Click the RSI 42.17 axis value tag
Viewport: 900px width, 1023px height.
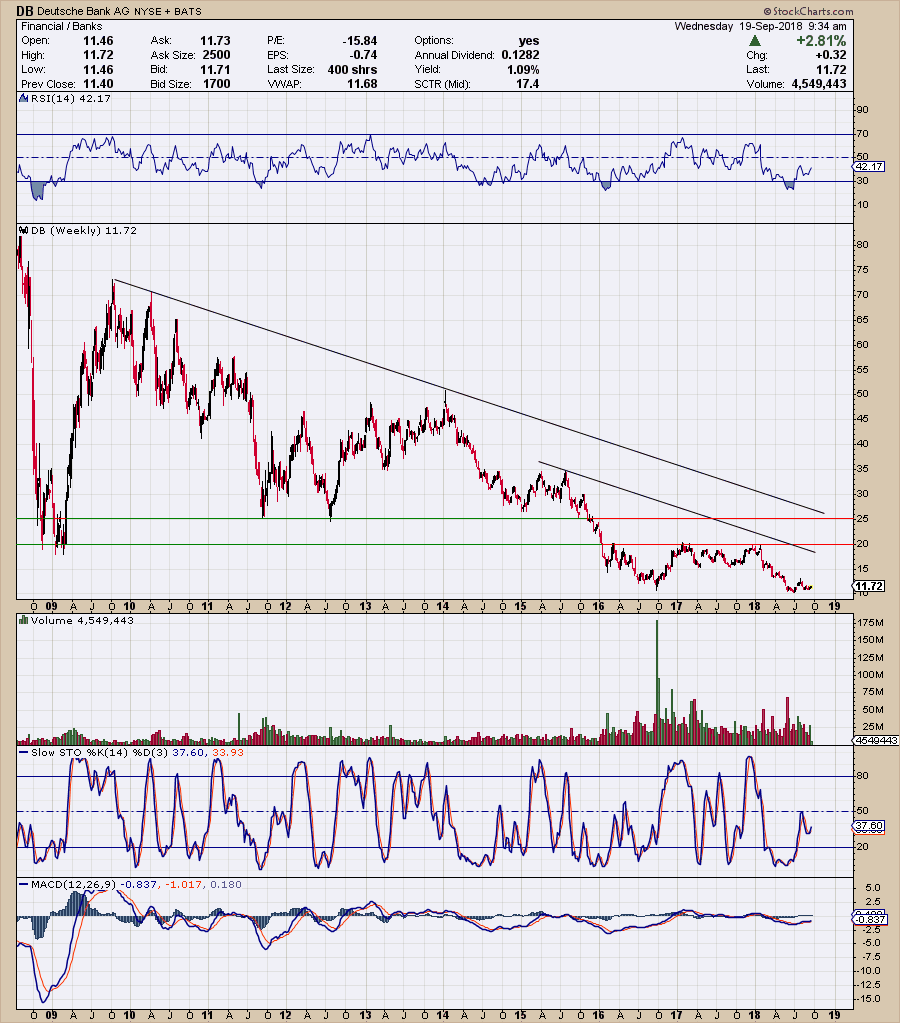point(869,166)
